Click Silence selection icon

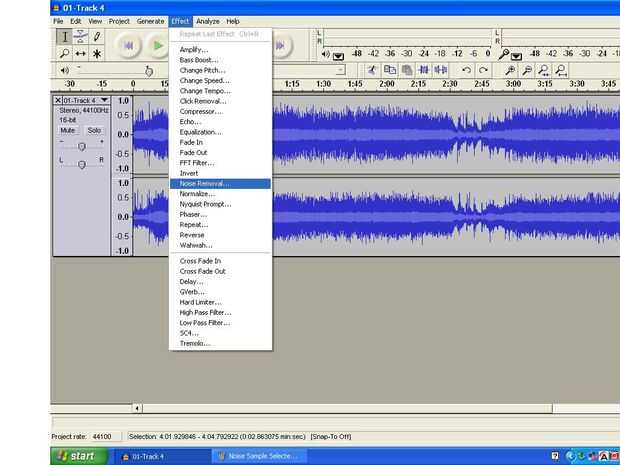click(440, 70)
